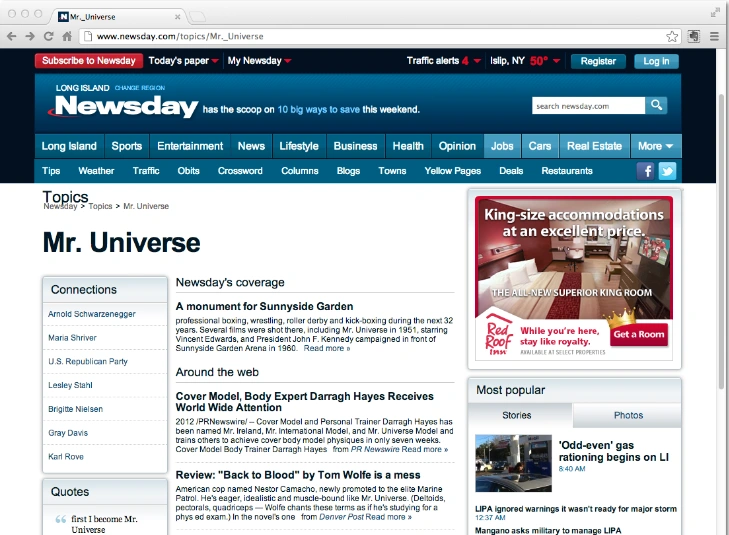This screenshot has width=729, height=535.
Task: Go to Weather in the subnav
Action: tap(96, 171)
